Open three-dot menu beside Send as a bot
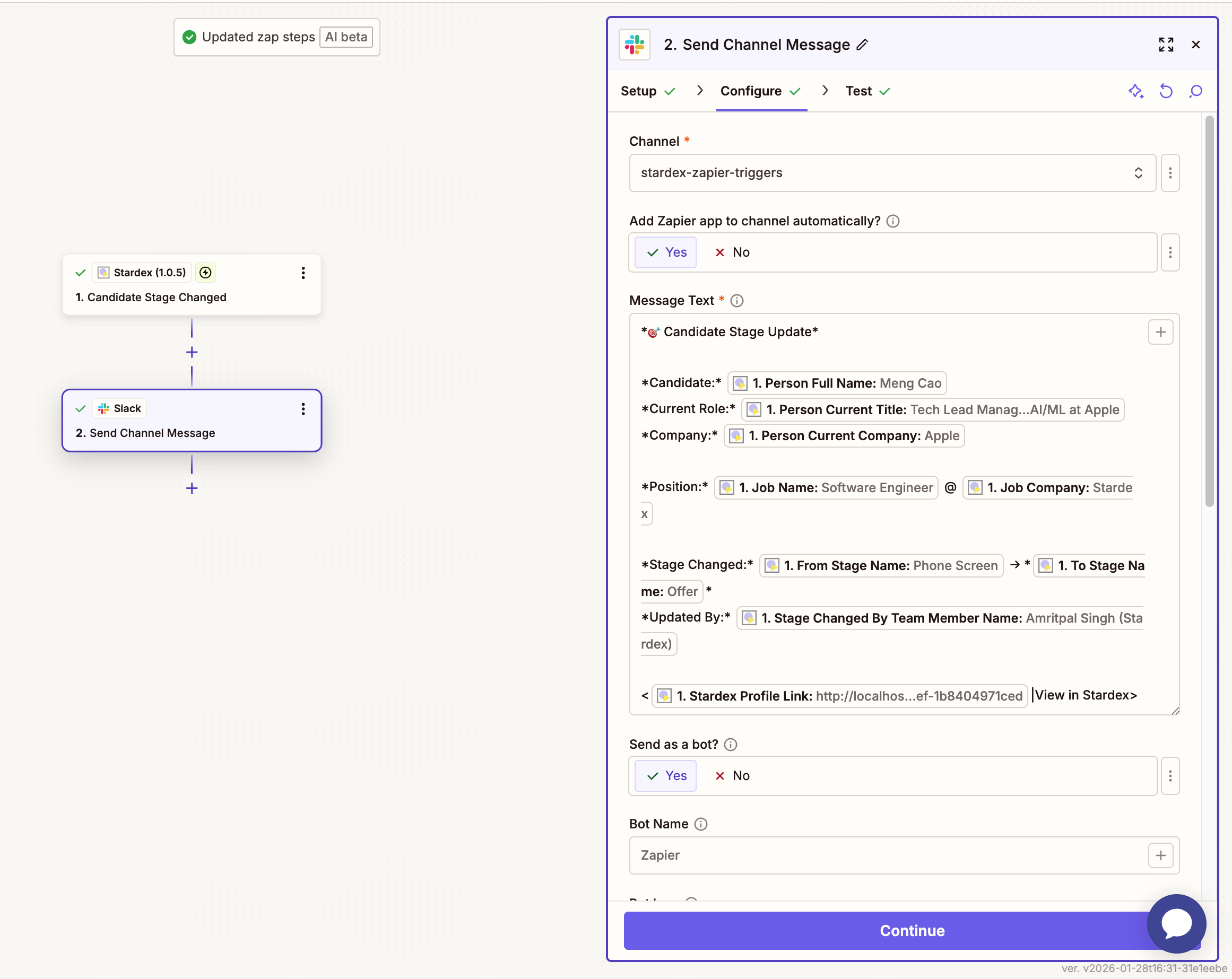The image size is (1232, 979). (x=1170, y=776)
